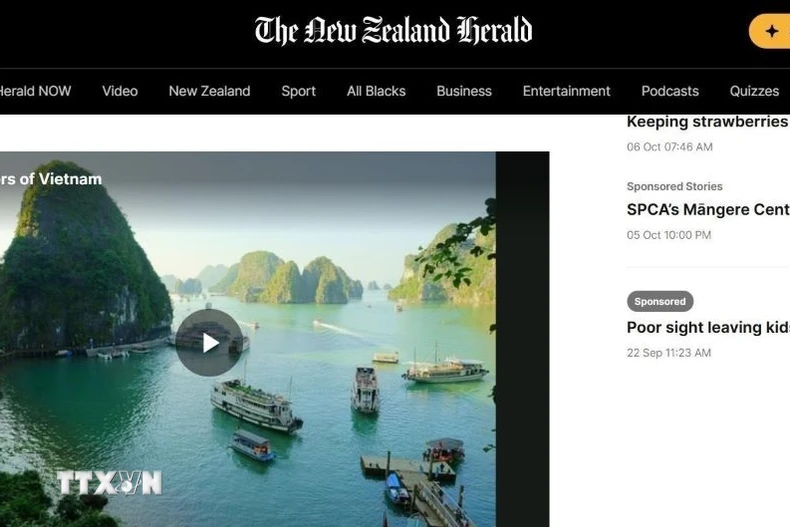Open the Quizzes section

coord(754,91)
